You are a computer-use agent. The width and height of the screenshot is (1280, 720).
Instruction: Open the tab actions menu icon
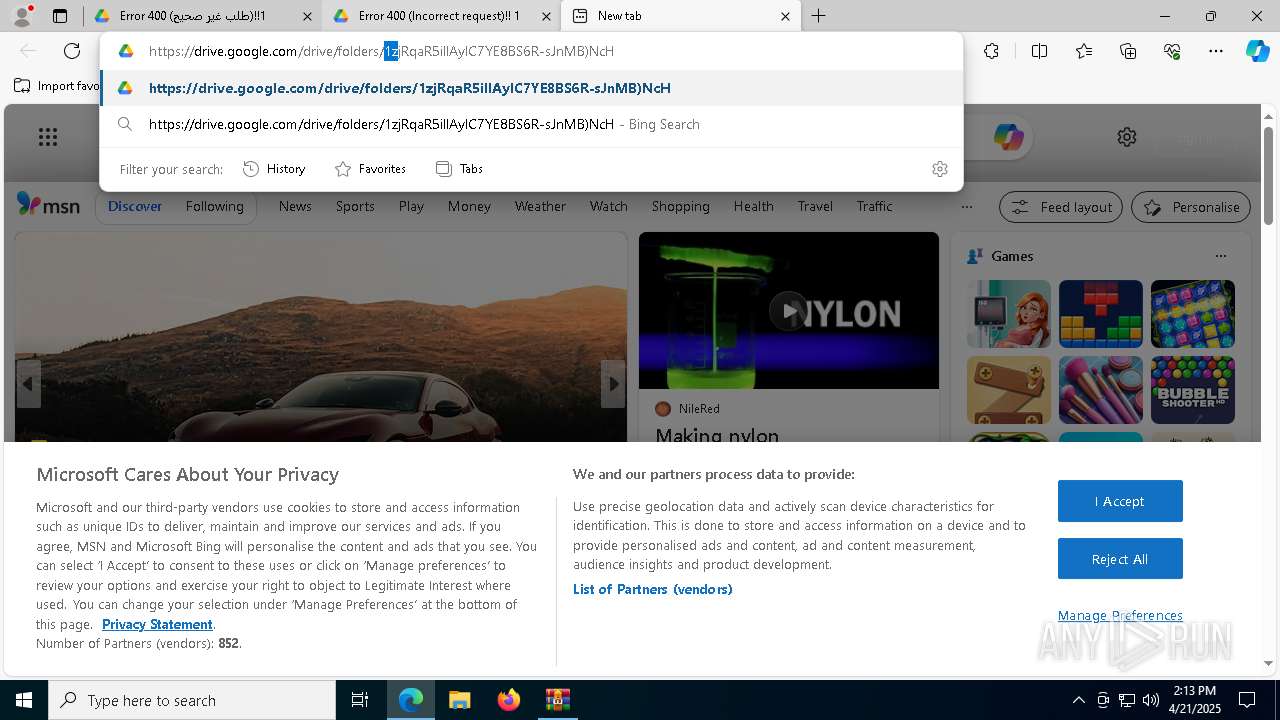coord(60,16)
